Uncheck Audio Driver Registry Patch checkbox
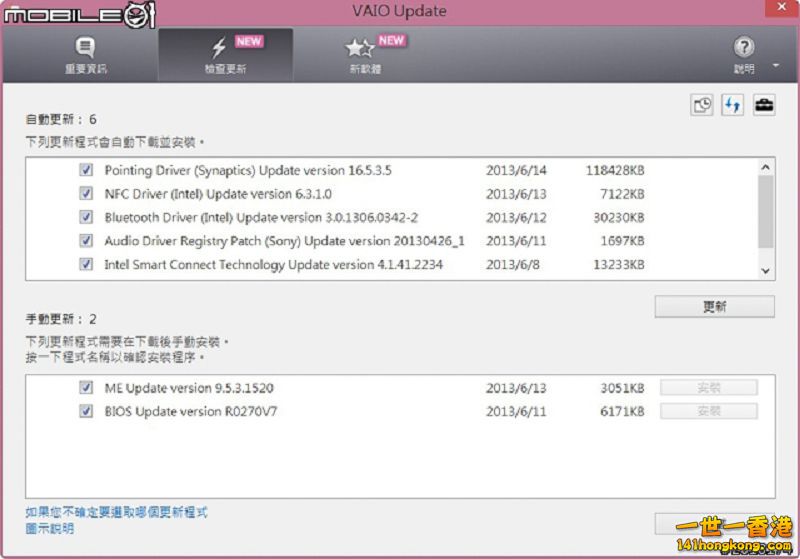 [86, 241]
